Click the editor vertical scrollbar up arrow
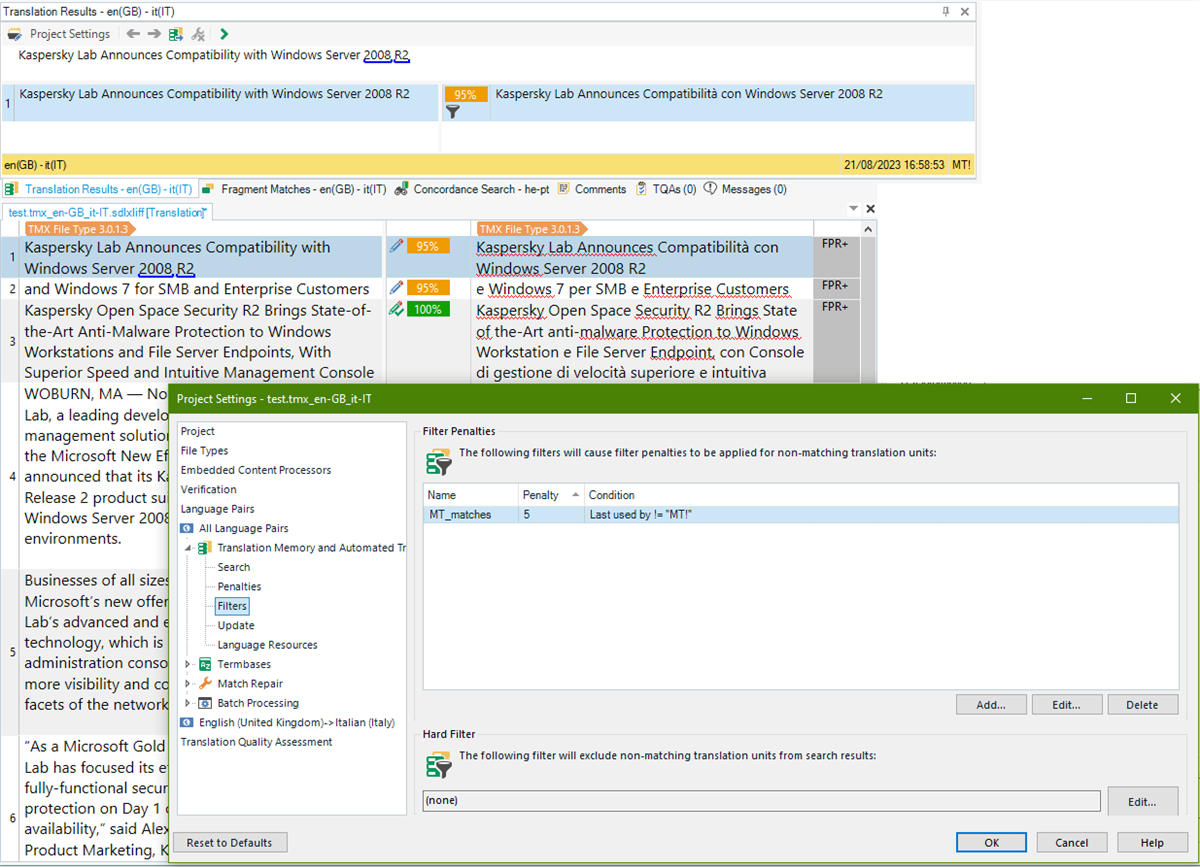This screenshot has height=867, width=1200. point(868,229)
